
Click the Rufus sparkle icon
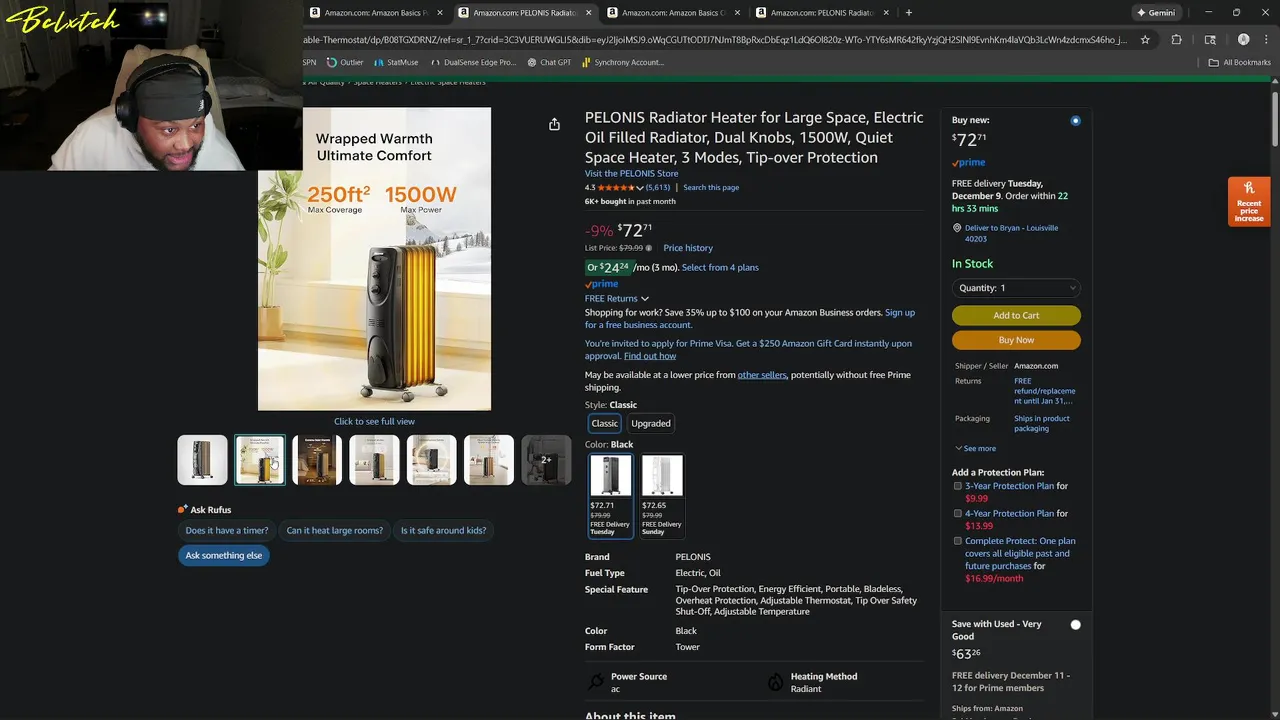click(x=182, y=509)
